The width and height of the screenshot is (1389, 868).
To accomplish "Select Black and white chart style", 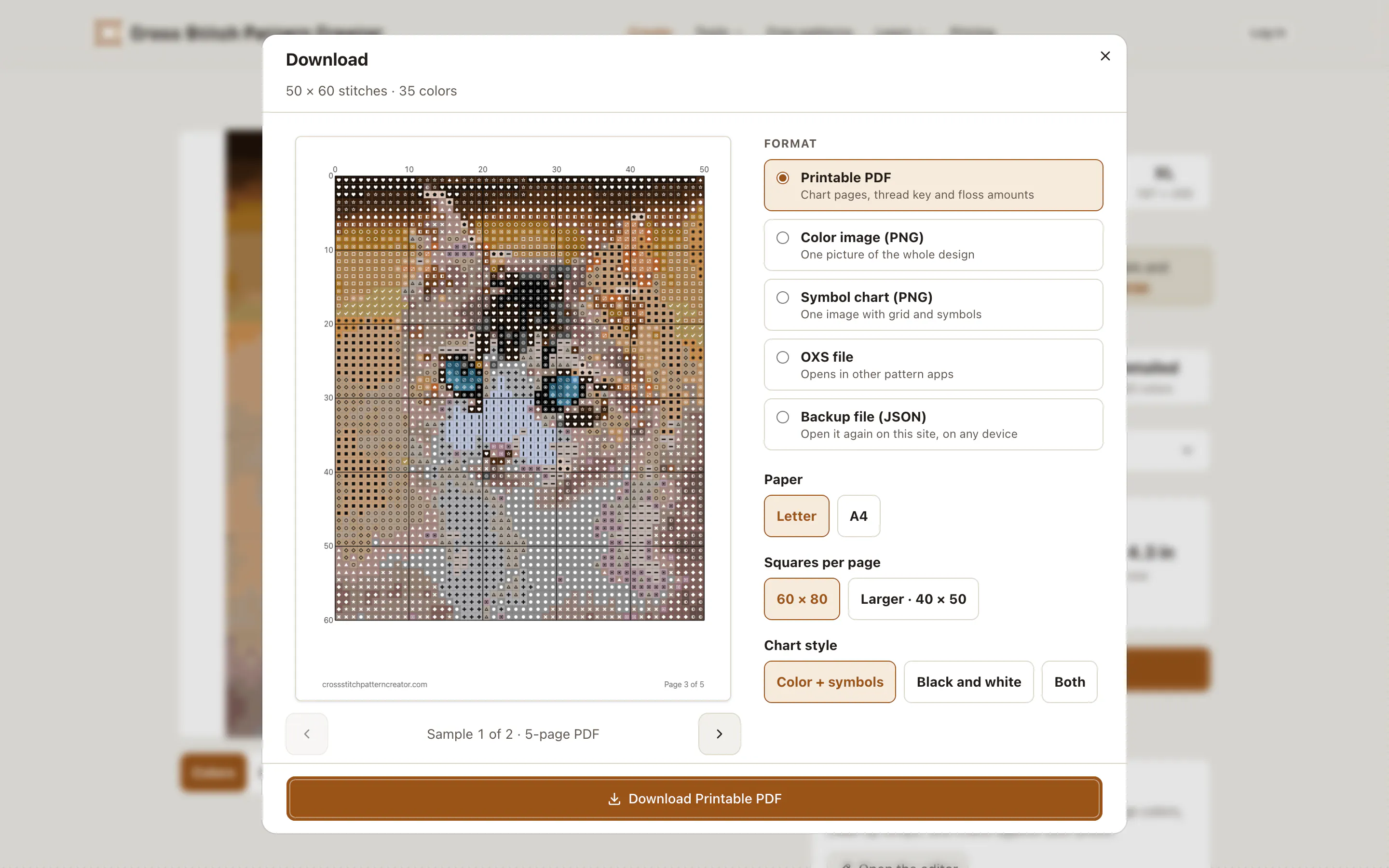I will (969, 682).
